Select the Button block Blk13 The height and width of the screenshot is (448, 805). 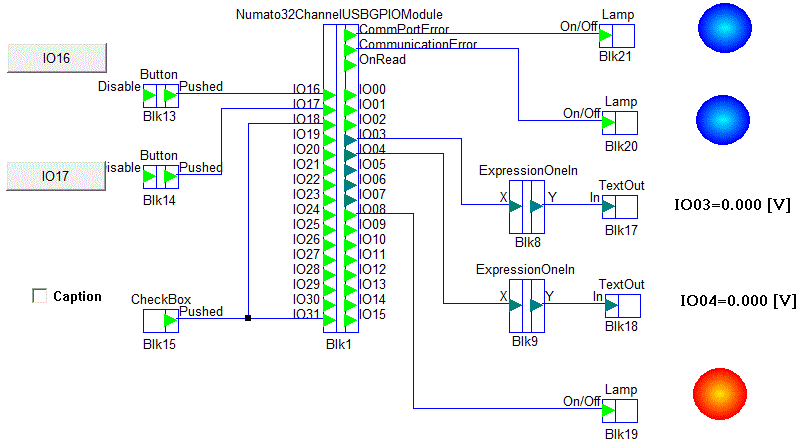click(x=160, y=95)
